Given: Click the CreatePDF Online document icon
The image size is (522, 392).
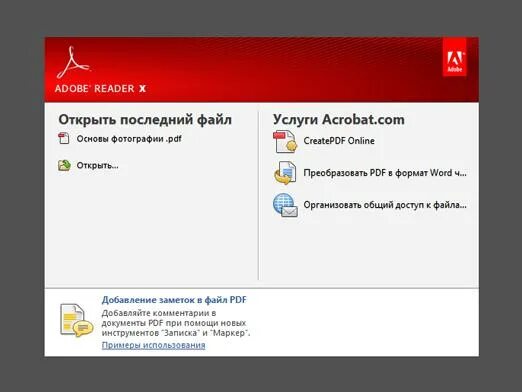Looking at the screenshot, I should tap(285, 141).
